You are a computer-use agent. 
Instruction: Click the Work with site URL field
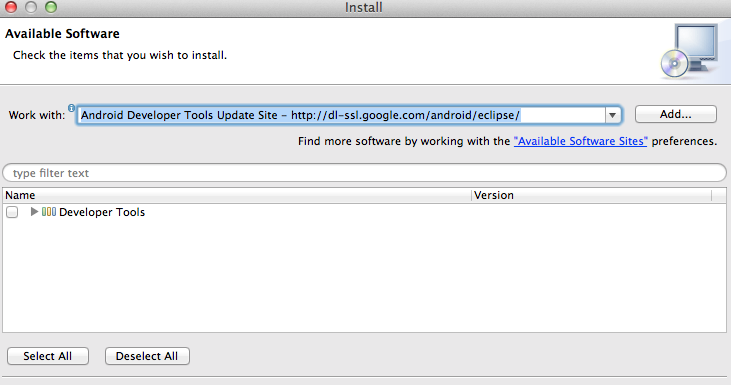click(341, 115)
